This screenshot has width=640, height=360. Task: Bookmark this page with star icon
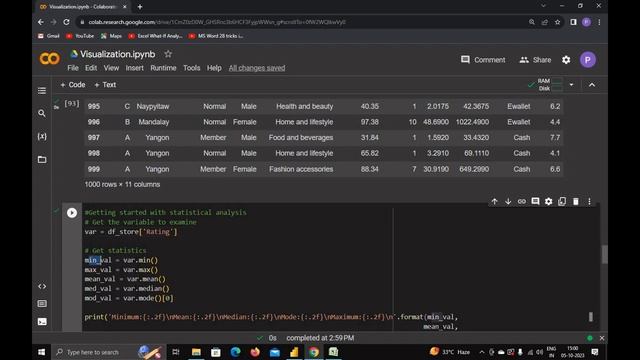point(558,22)
